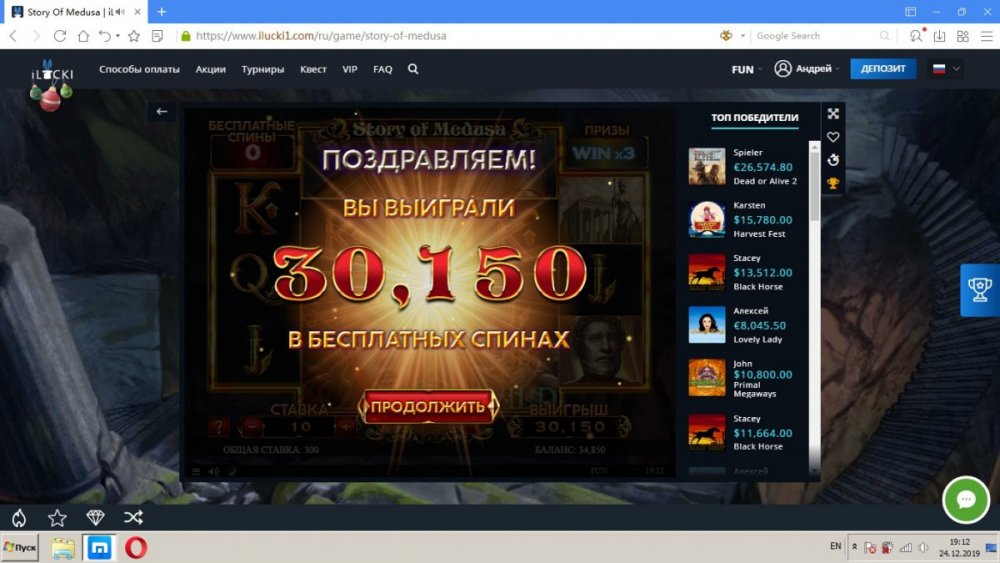This screenshot has width=1000, height=563.
Task: Open Dead or Alive 2 winner thumbnail
Action: (707, 166)
